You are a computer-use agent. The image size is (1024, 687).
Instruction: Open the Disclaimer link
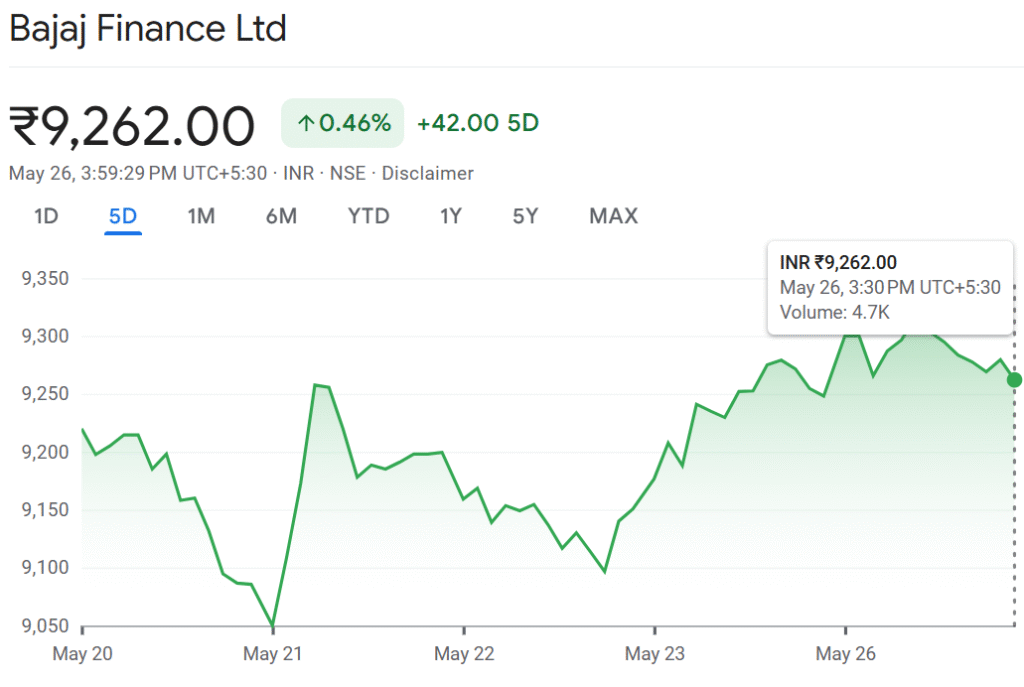tap(427, 173)
